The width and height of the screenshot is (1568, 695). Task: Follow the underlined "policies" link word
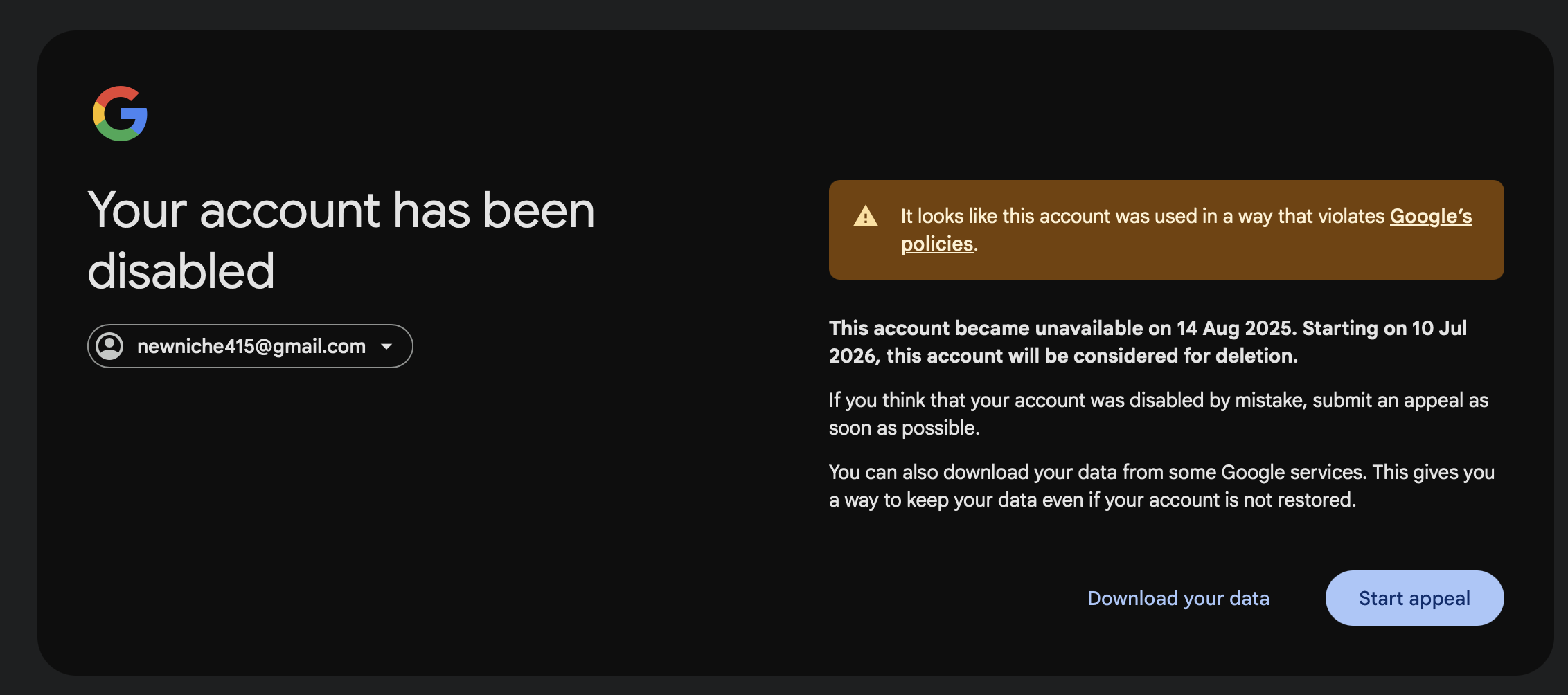click(x=937, y=244)
